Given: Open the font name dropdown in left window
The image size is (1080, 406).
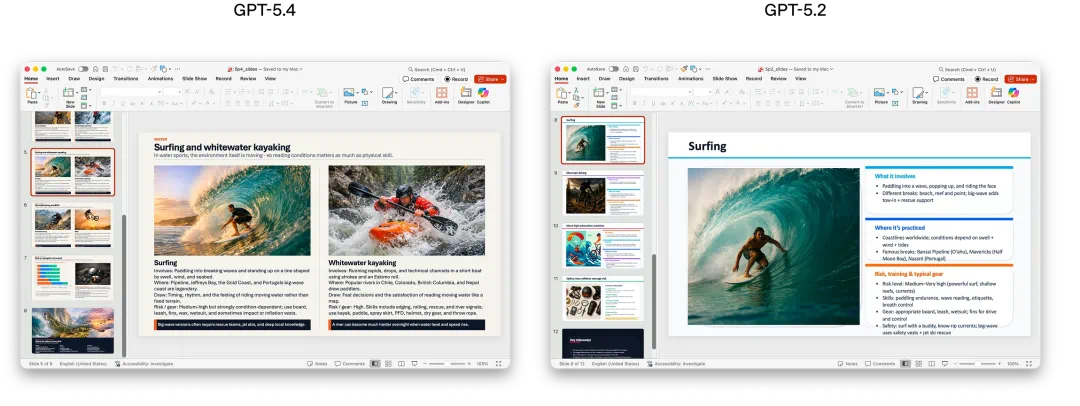Looking at the screenshot, I should 159,91.
